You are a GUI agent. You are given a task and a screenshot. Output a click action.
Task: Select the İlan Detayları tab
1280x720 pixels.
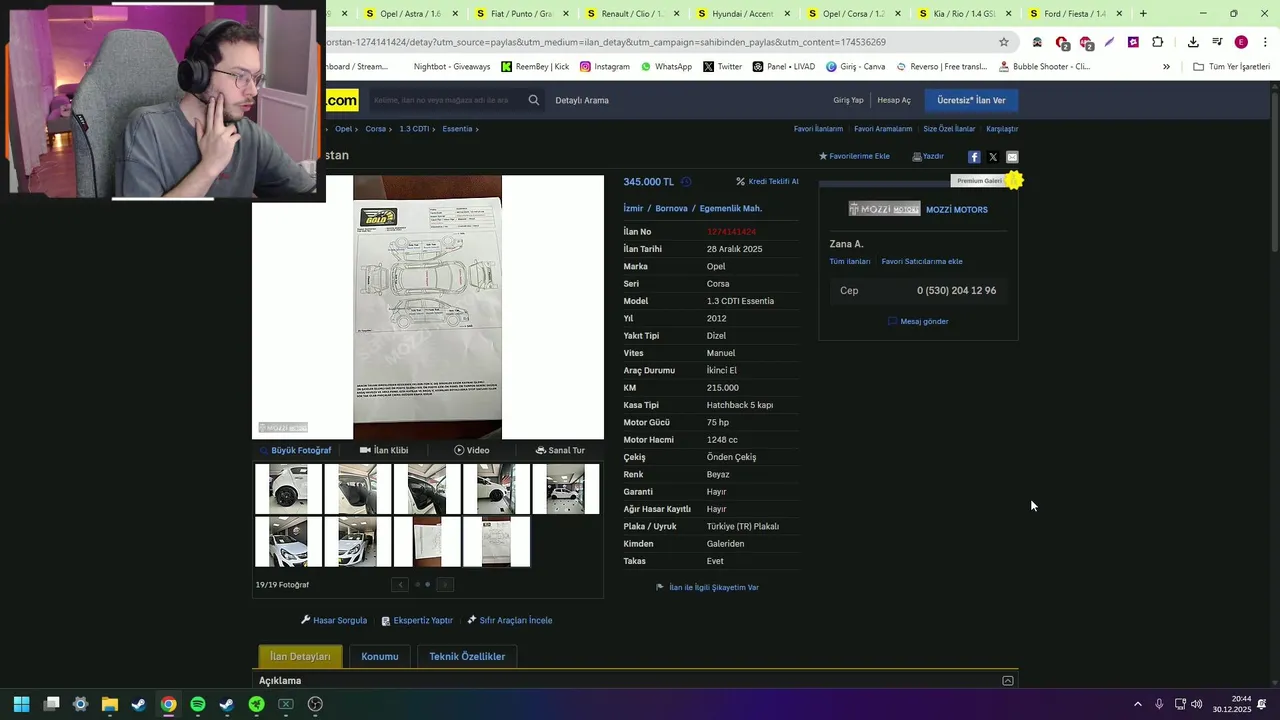pos(300,656)
